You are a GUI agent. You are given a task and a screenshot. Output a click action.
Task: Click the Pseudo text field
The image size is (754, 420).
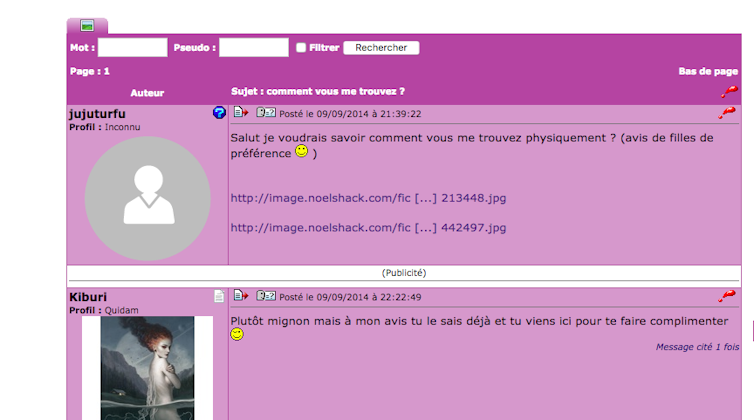tap(253, 47)
